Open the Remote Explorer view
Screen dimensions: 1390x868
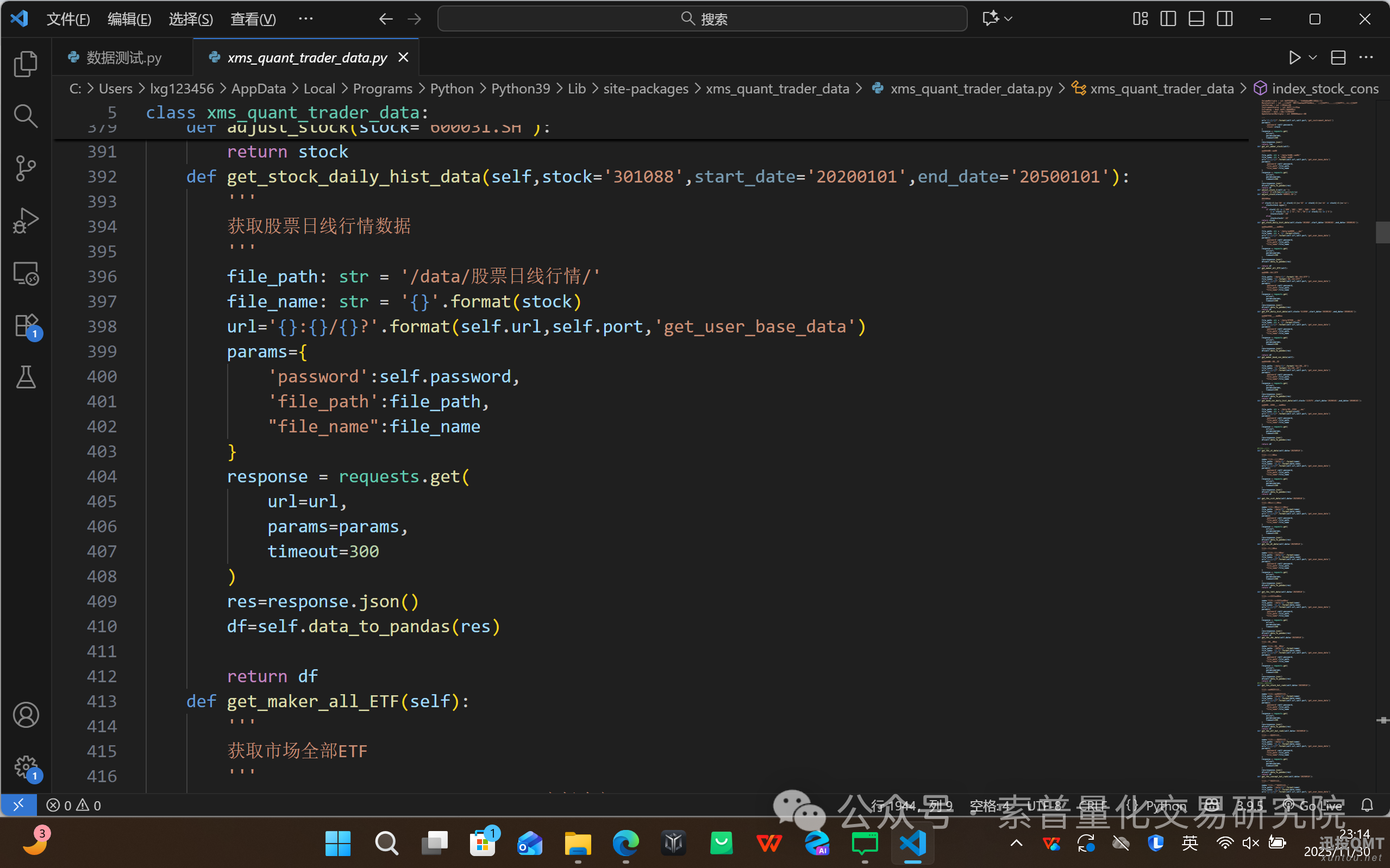coord(25,274)
